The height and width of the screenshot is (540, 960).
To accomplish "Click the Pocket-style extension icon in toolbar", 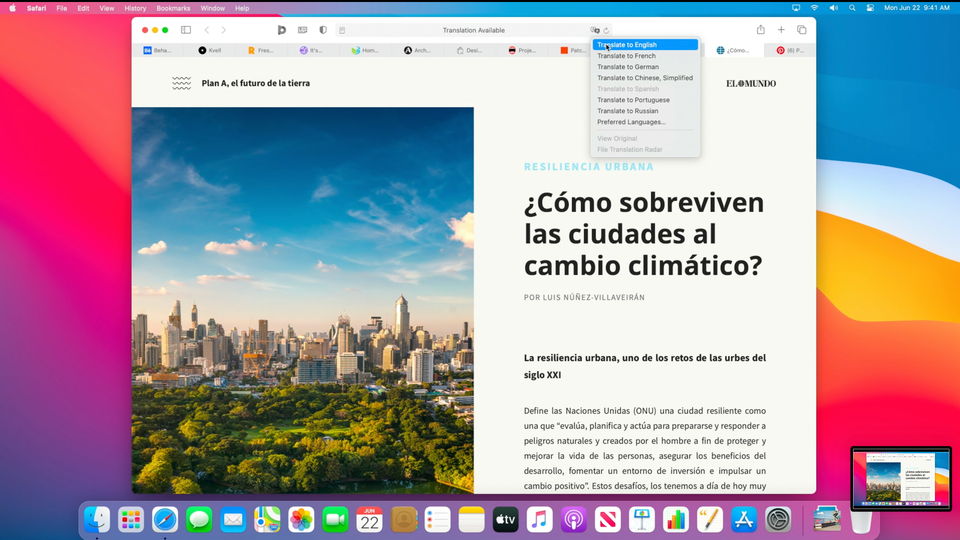I will [282, 30].
